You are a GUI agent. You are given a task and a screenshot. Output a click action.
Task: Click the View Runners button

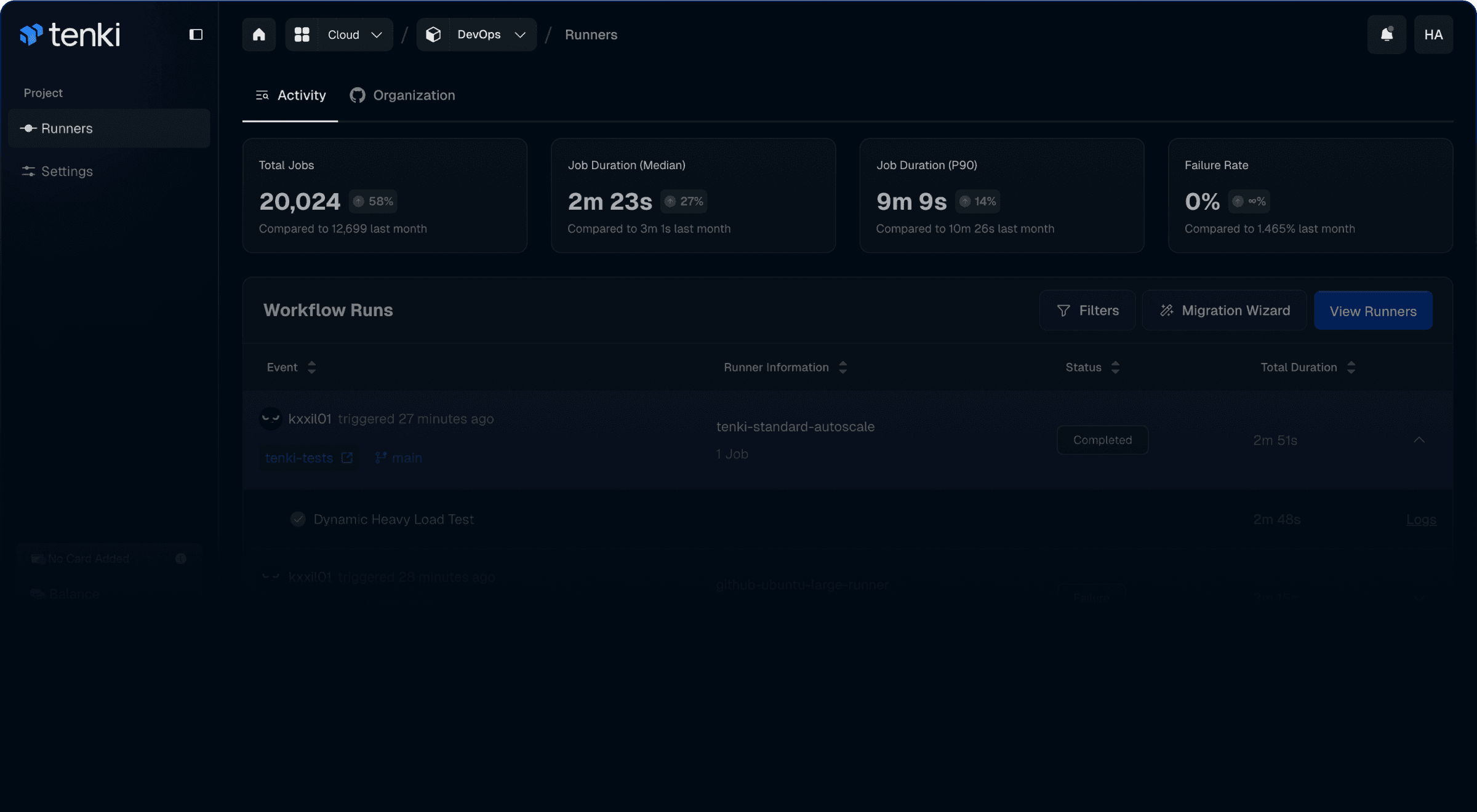(1373, 311)
